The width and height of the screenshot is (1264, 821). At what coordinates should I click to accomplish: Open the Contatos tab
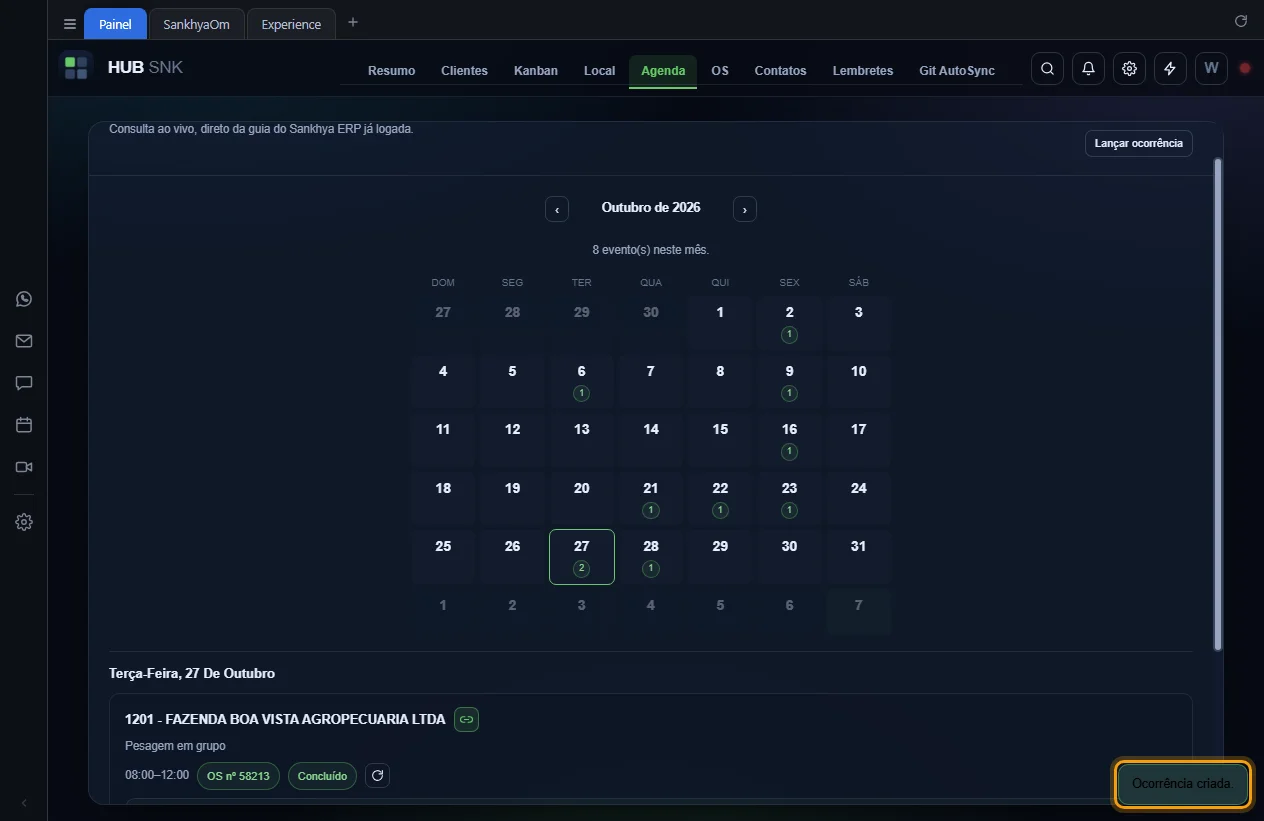[x=780, y=71]
